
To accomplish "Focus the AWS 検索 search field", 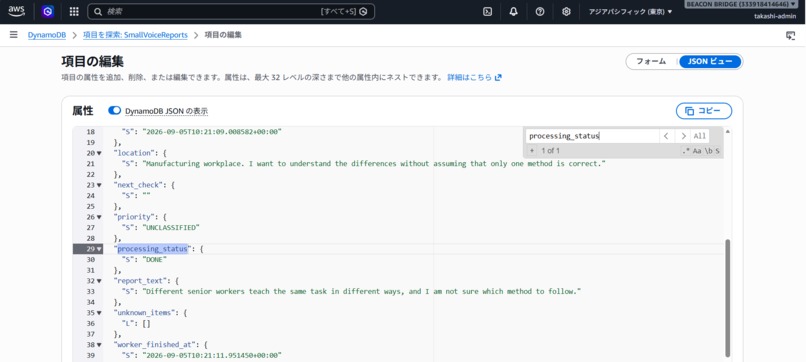I will pos(231,11).
